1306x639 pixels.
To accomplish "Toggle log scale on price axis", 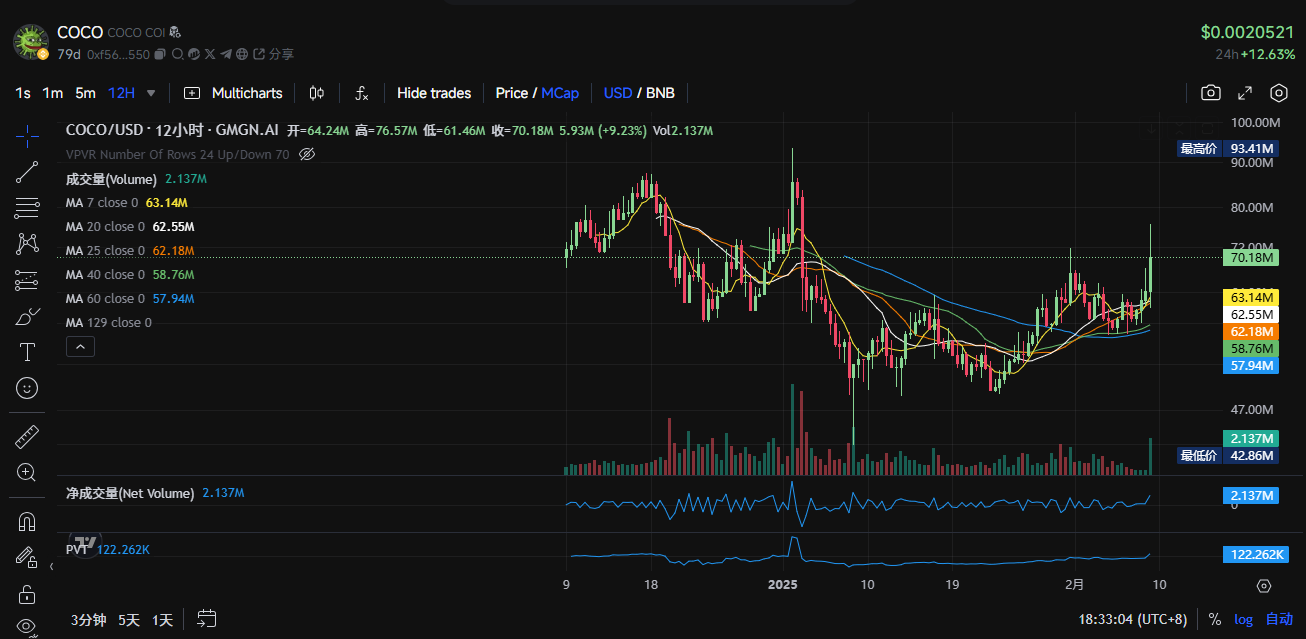I will point(1243,619).
